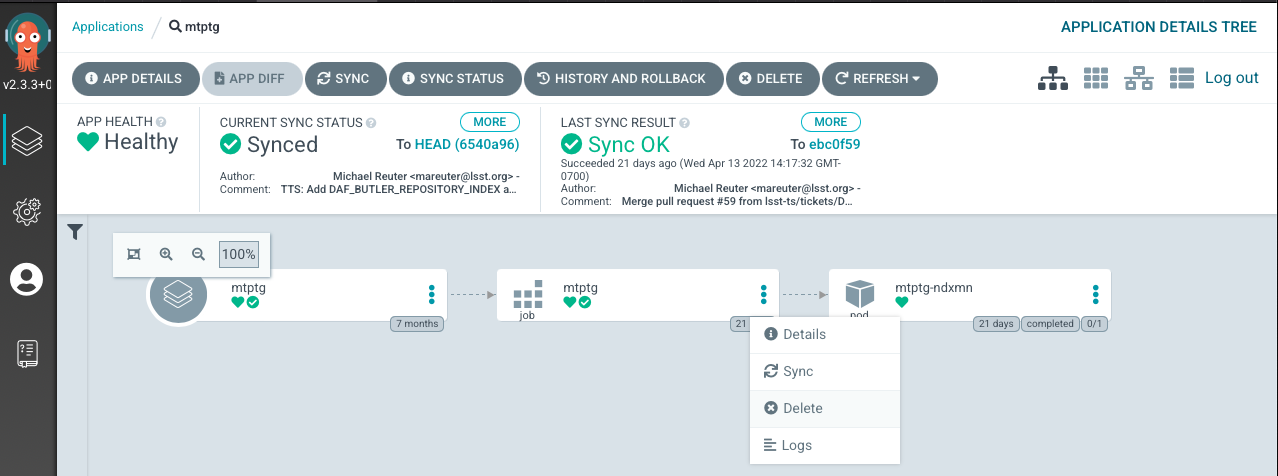The image size is (1278, 476).
Task: Click the Log out link
Action: pos(1231,78)
